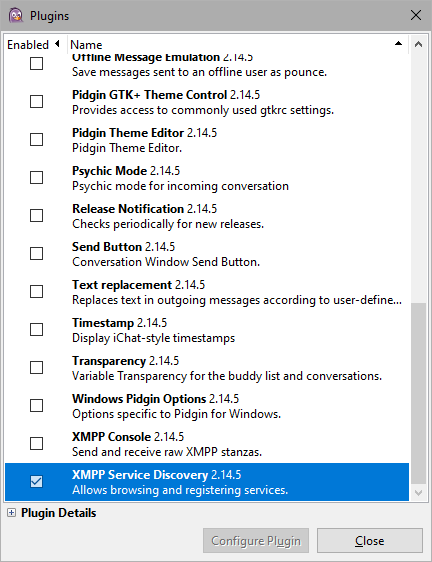Click 'Save messages sent to an offline user' description
This screenshot has width=432, height=562.
click(x=199, y=72)
